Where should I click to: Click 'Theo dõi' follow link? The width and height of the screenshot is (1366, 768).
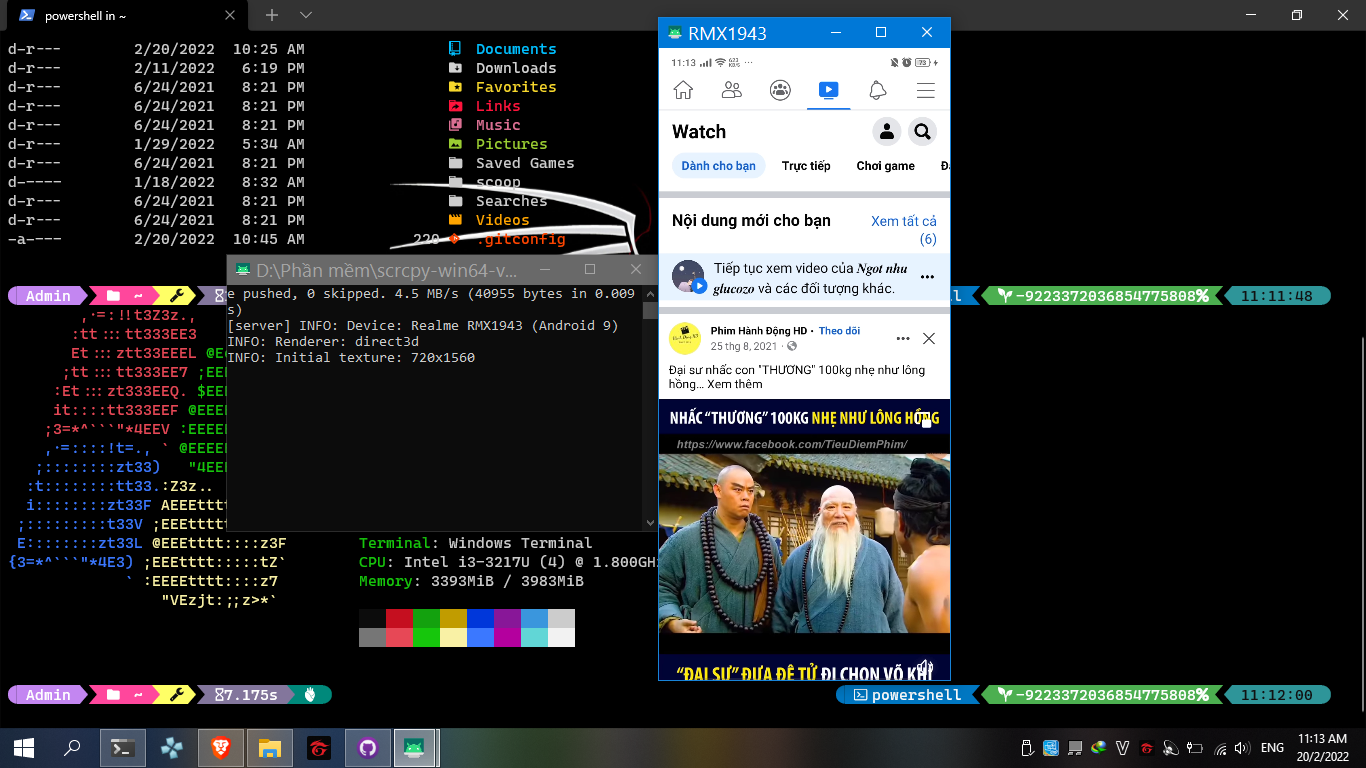[x=839, y=331]
